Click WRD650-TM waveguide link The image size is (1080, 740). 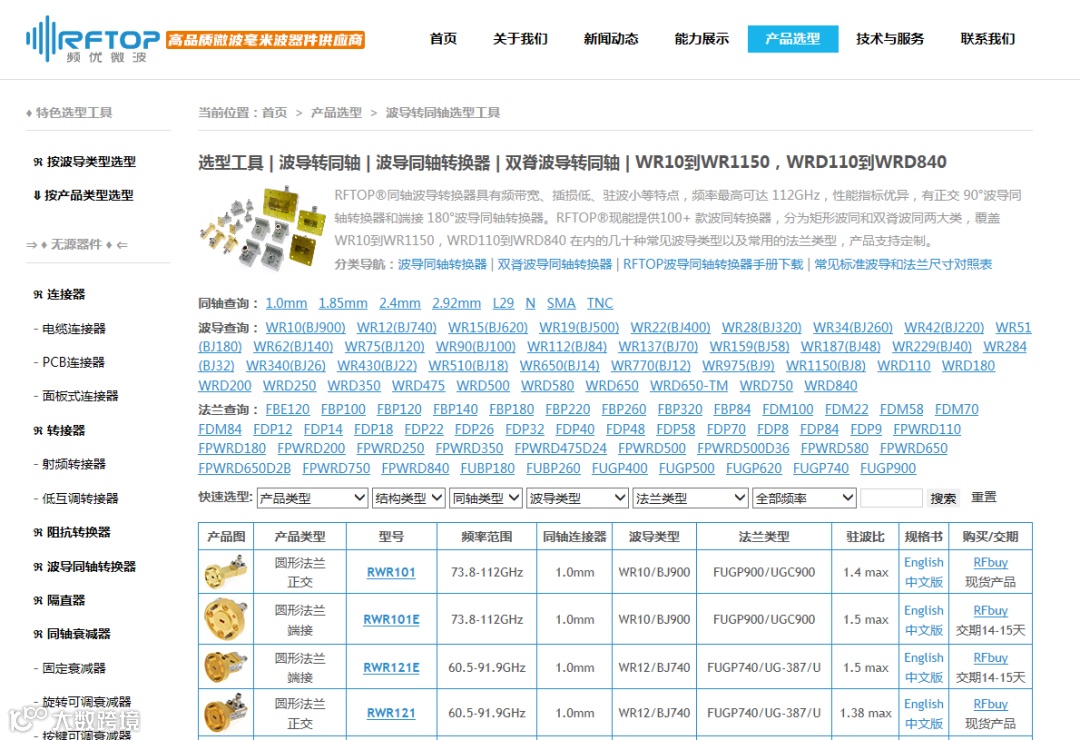pyautogui.click(x=689, y=386)
